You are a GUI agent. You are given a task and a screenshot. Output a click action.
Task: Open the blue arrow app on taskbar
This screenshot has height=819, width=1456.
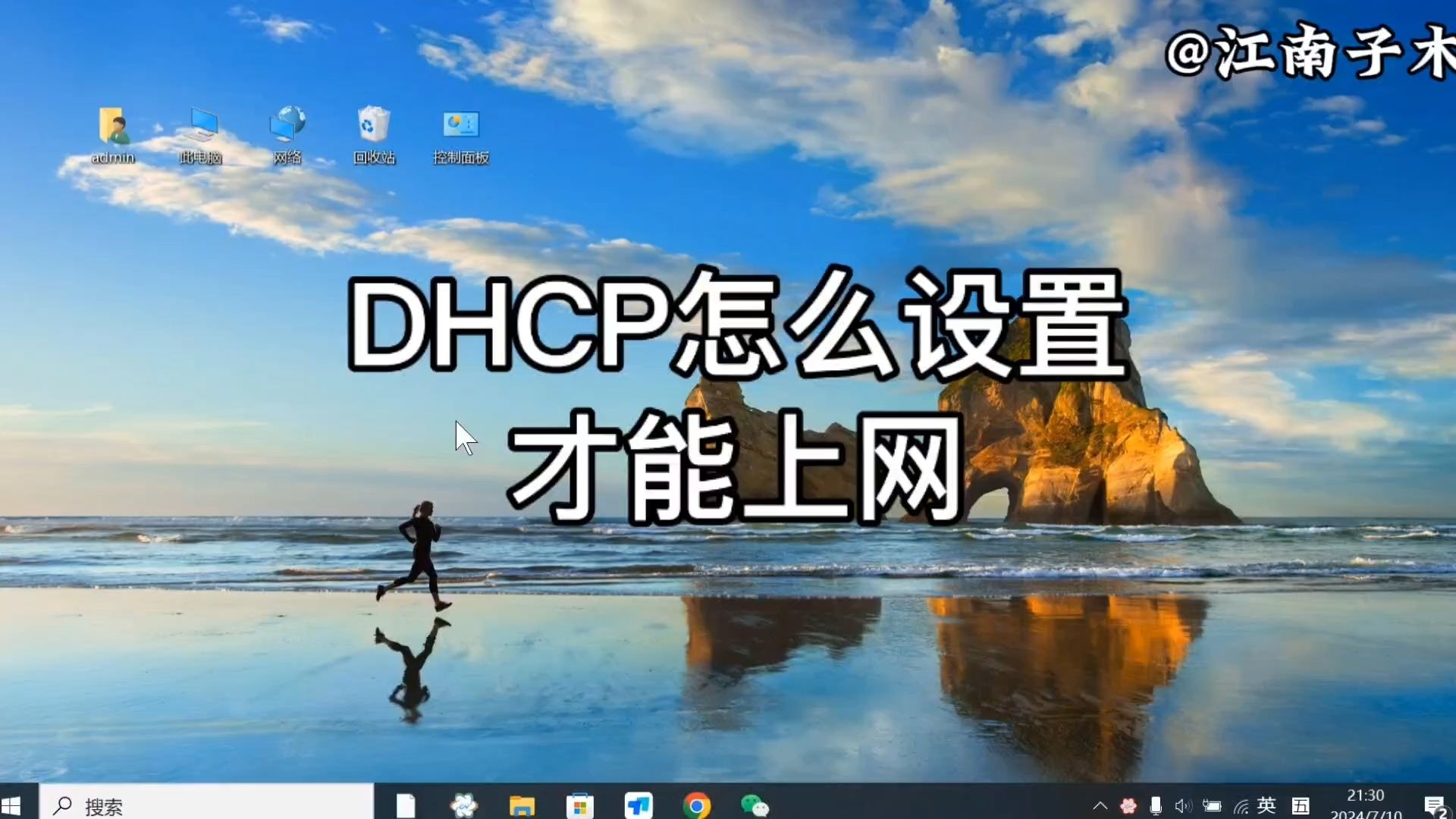tap(638, 805)
